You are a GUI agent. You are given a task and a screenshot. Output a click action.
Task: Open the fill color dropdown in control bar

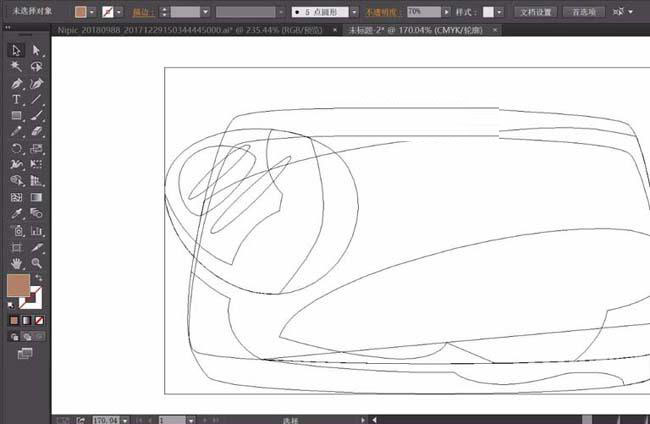click(x=93, y=12)
